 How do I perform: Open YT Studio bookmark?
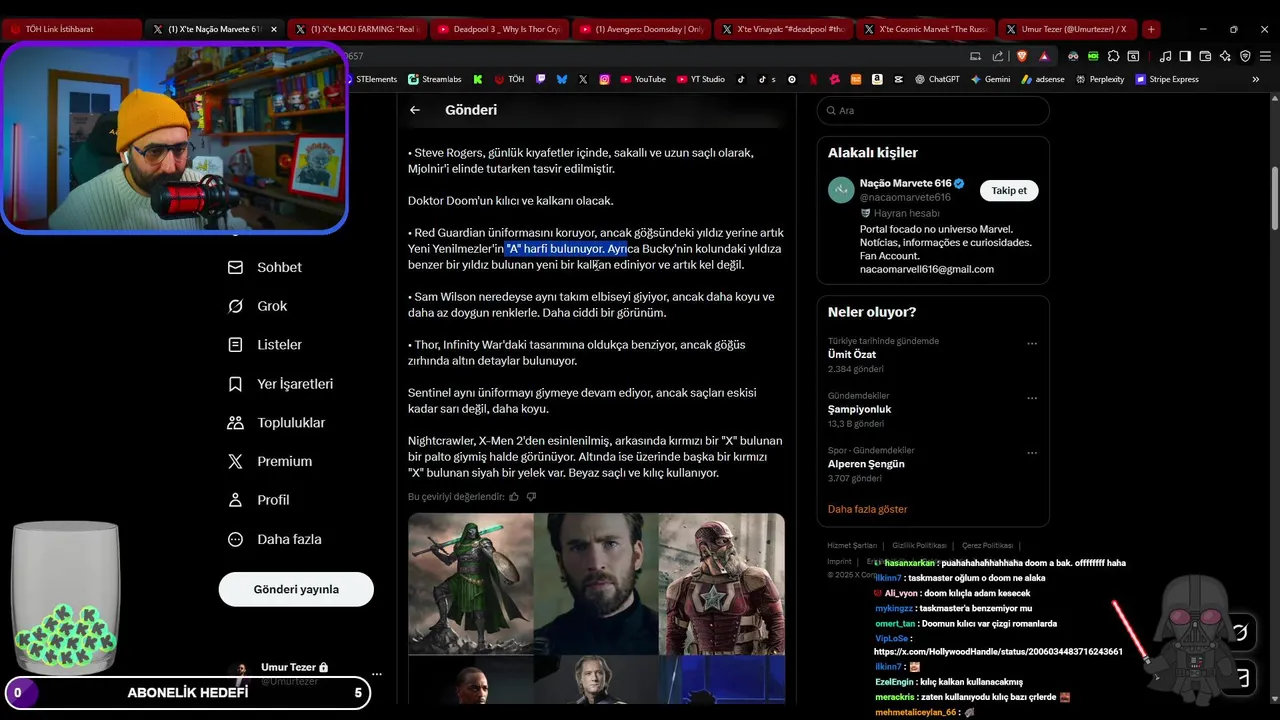pyautogui.click(x=701, y=79)
